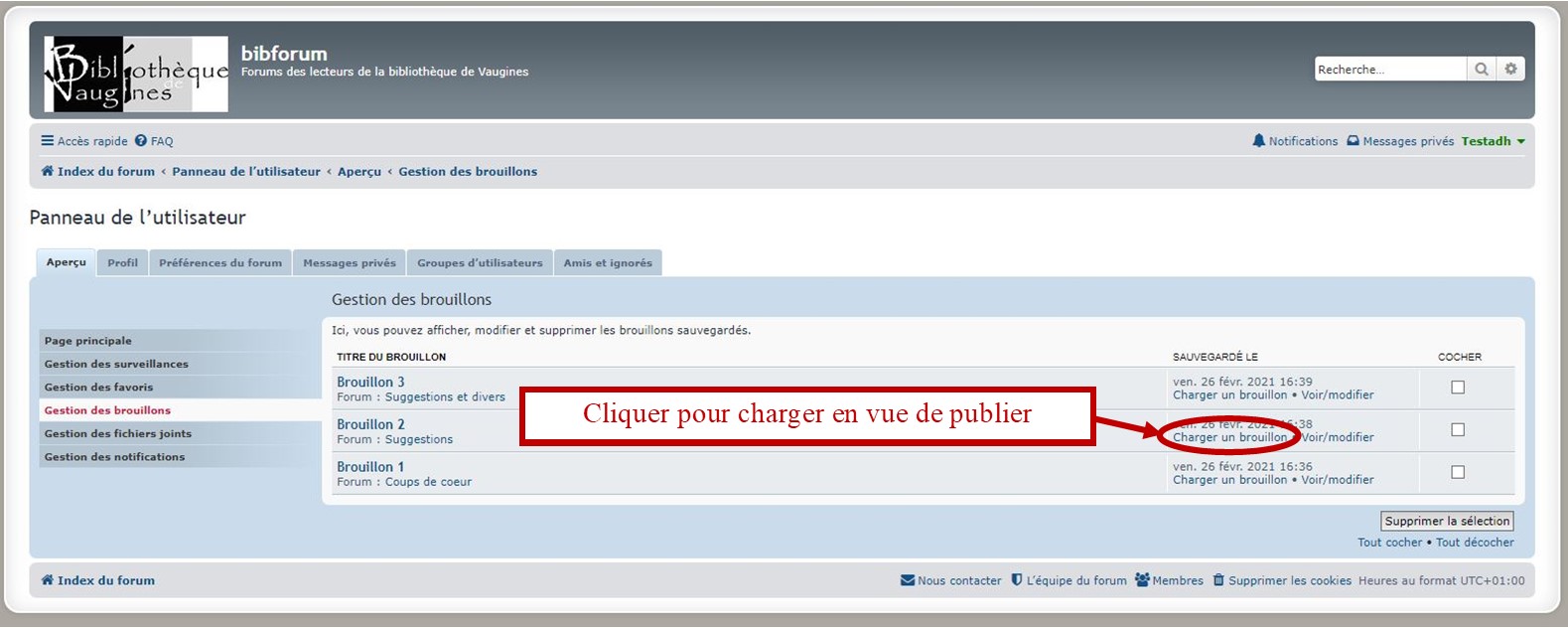Open Messages privés inbox icon
Image resolution: width=1568 pixels, height=628 pixels.
pos(1353,141)
